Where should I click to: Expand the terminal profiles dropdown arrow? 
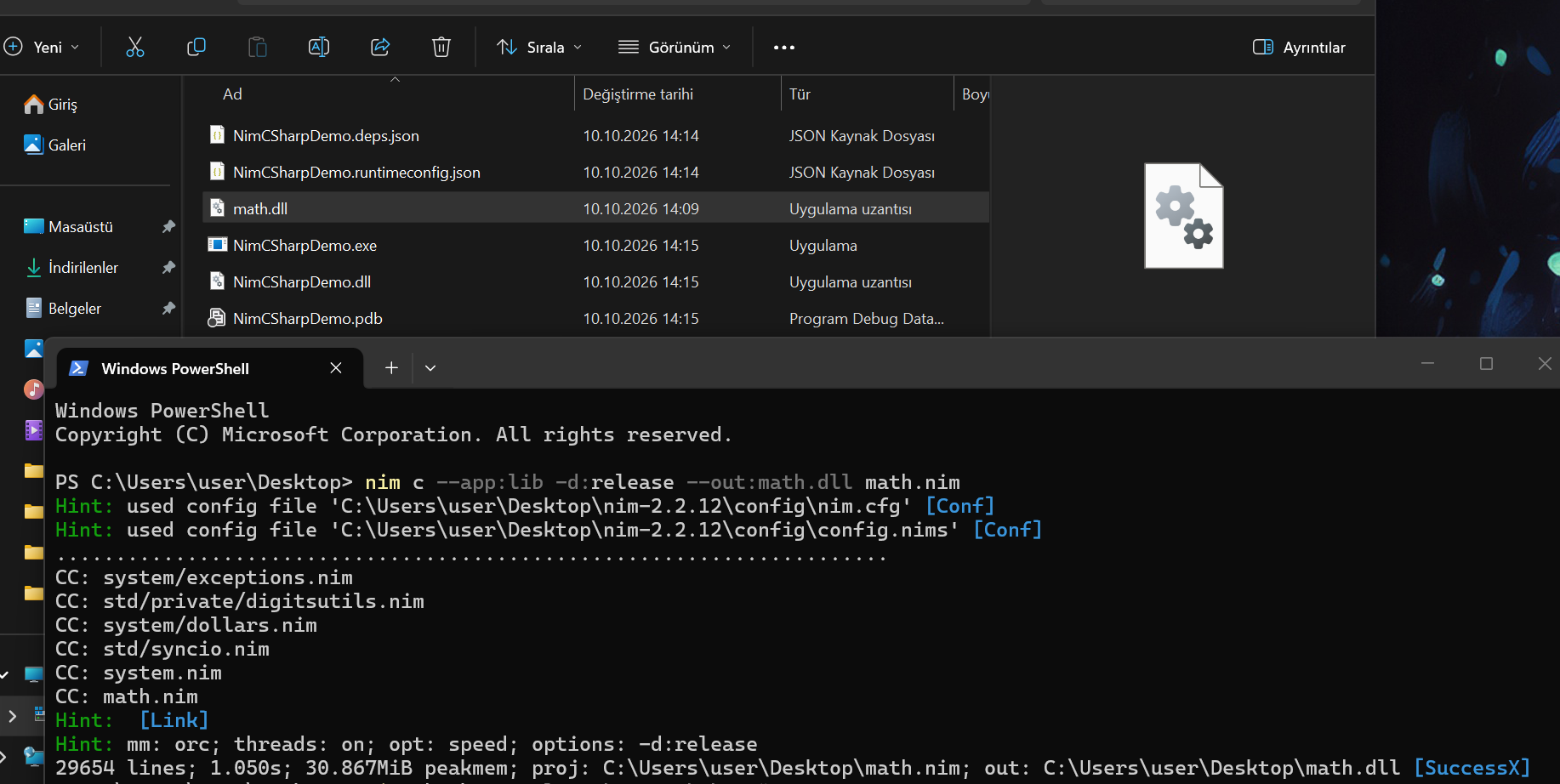pos(430,368)
